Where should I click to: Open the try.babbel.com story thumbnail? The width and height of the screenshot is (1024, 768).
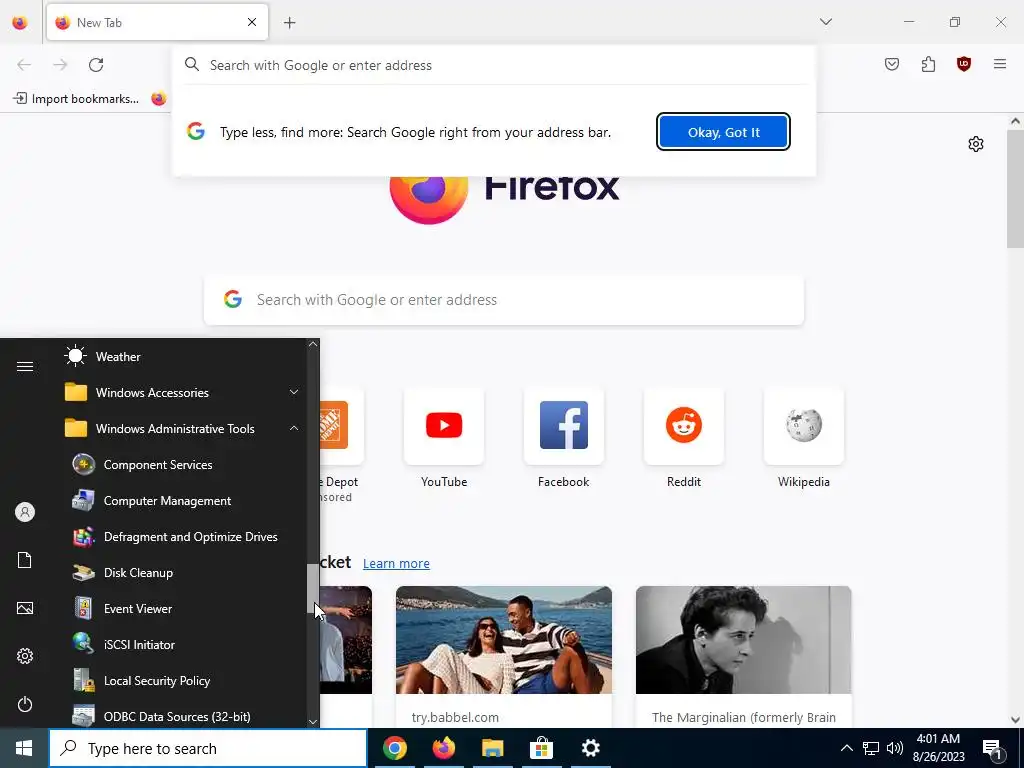tap(504, 639)
